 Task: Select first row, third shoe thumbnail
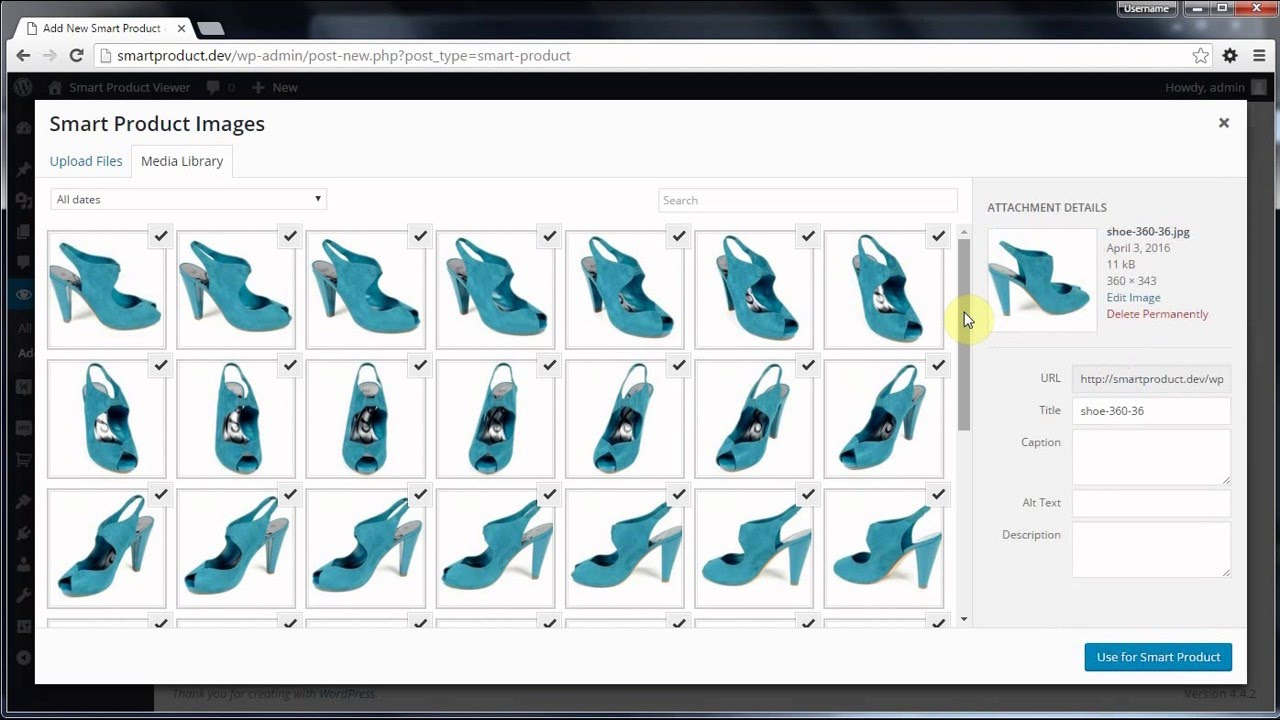365,290
